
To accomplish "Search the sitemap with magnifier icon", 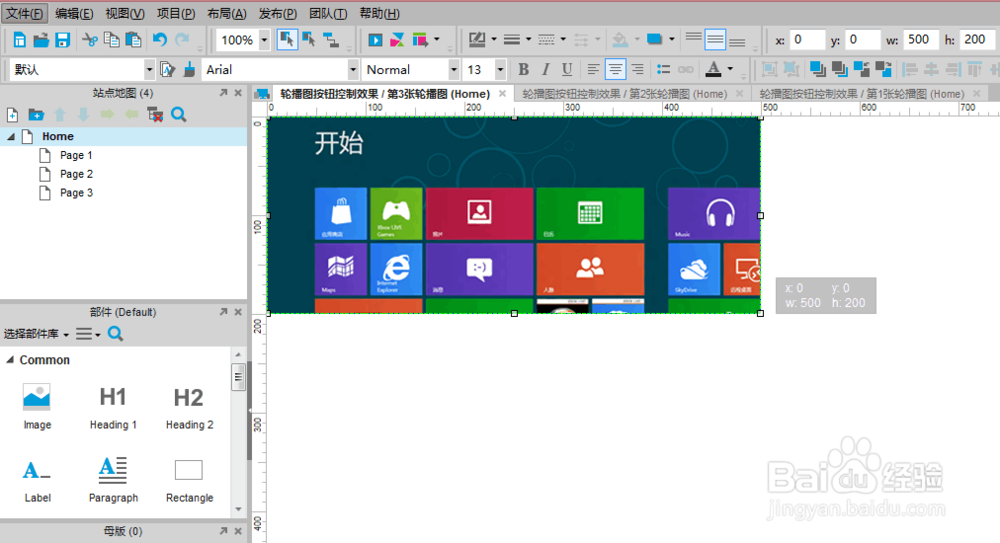I will (x=179, y=115).
